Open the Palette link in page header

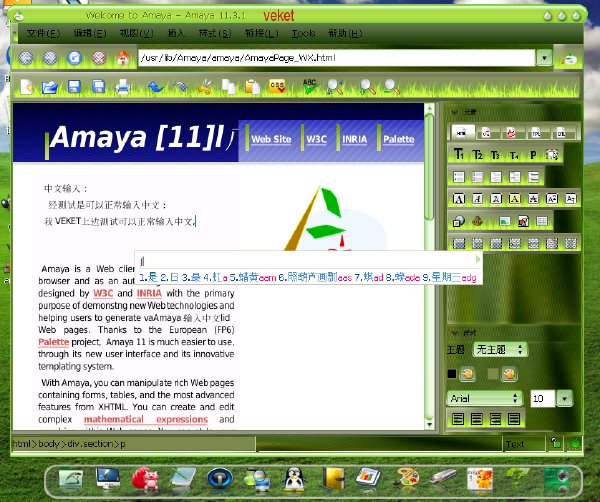click(x=399, y=139)
